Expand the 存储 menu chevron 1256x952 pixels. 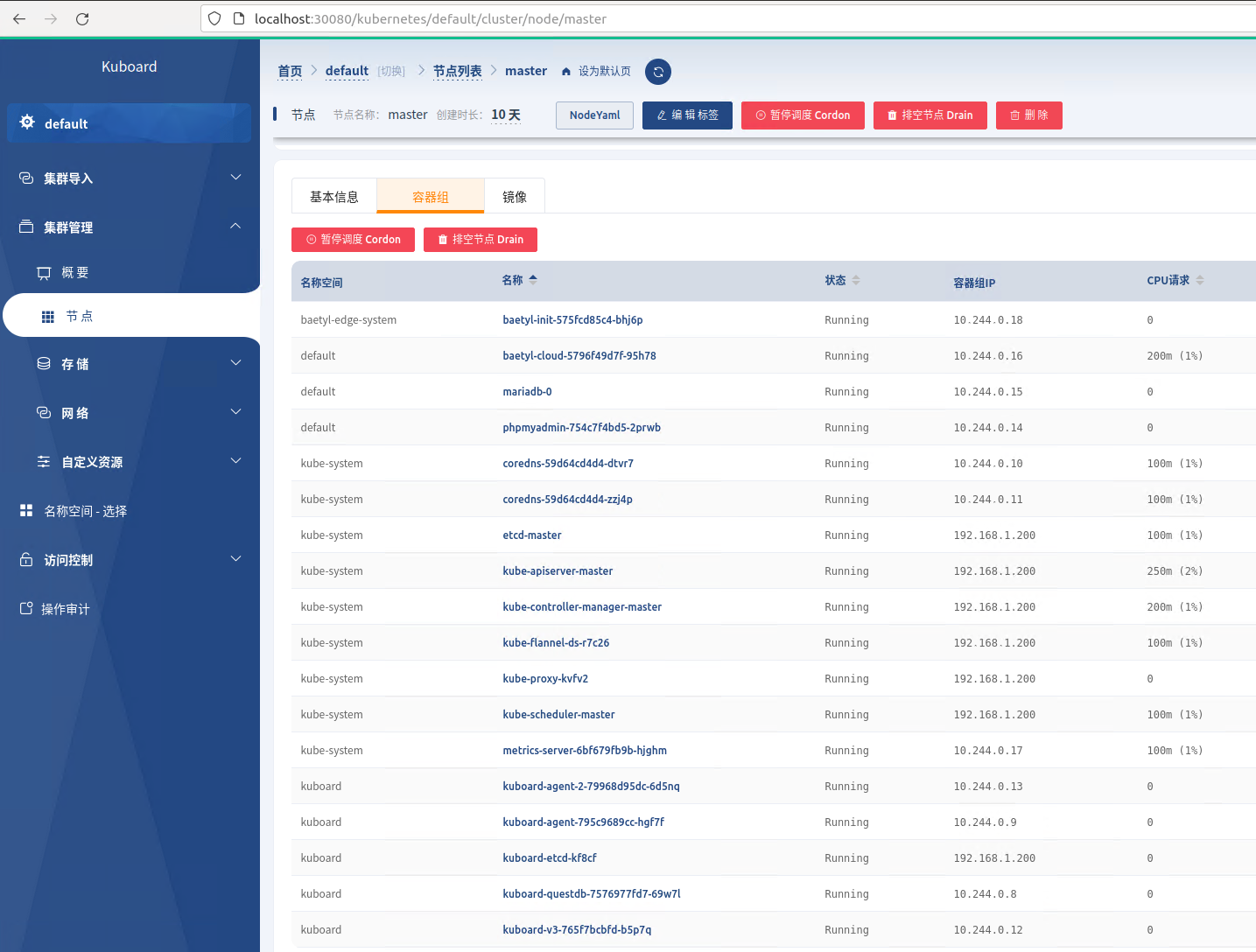235,362
